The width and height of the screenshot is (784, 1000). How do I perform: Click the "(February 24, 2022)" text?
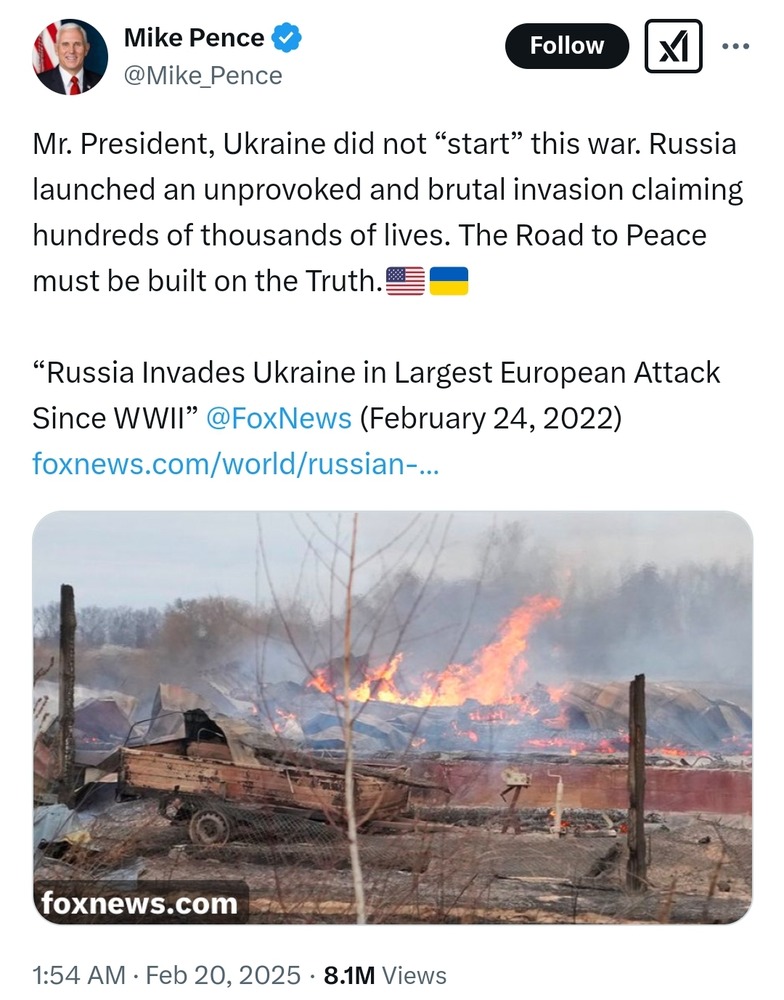point(490,417)
